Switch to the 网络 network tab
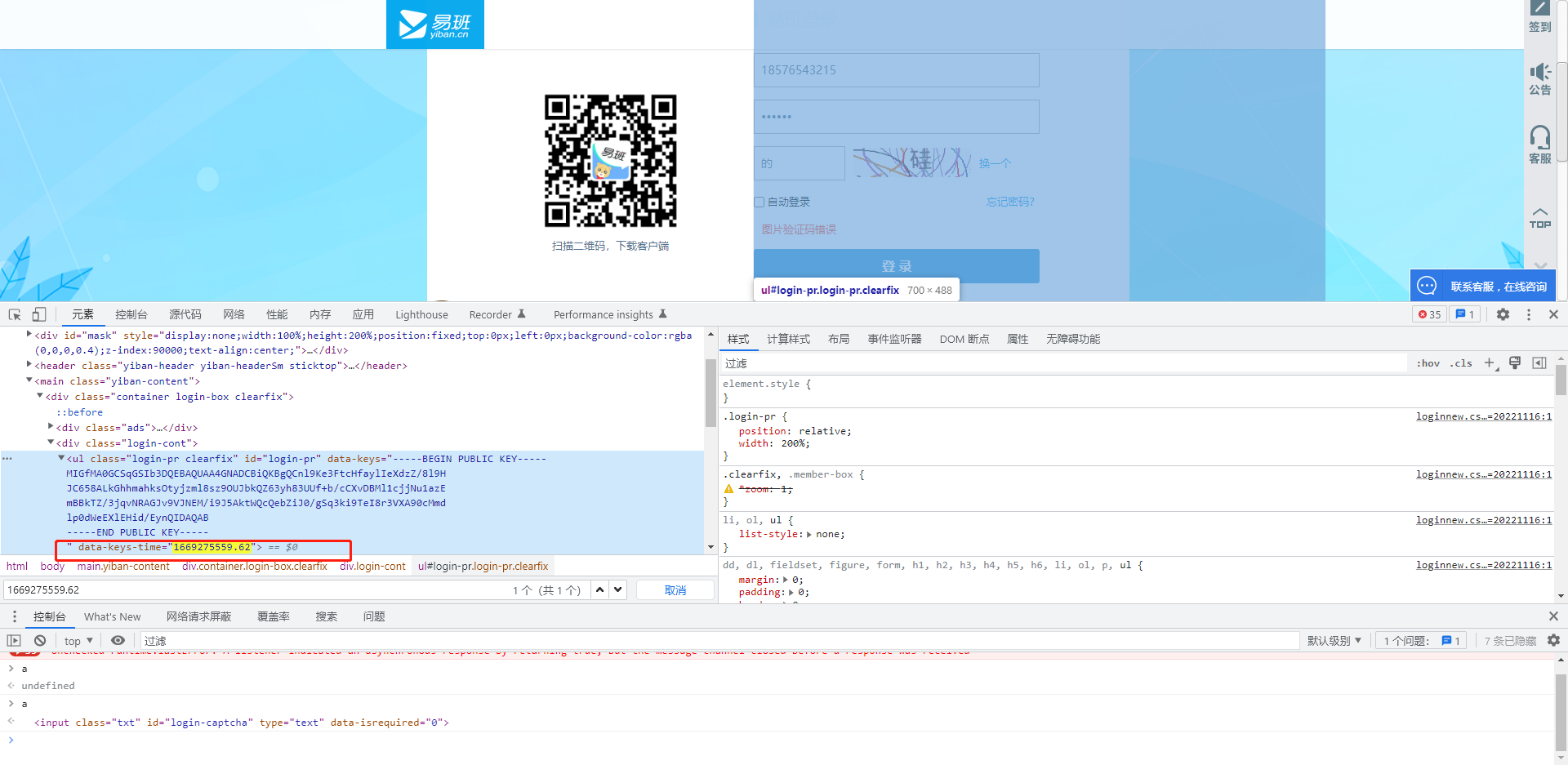Viewport: 1568px width, 765px height. point(234,314)
